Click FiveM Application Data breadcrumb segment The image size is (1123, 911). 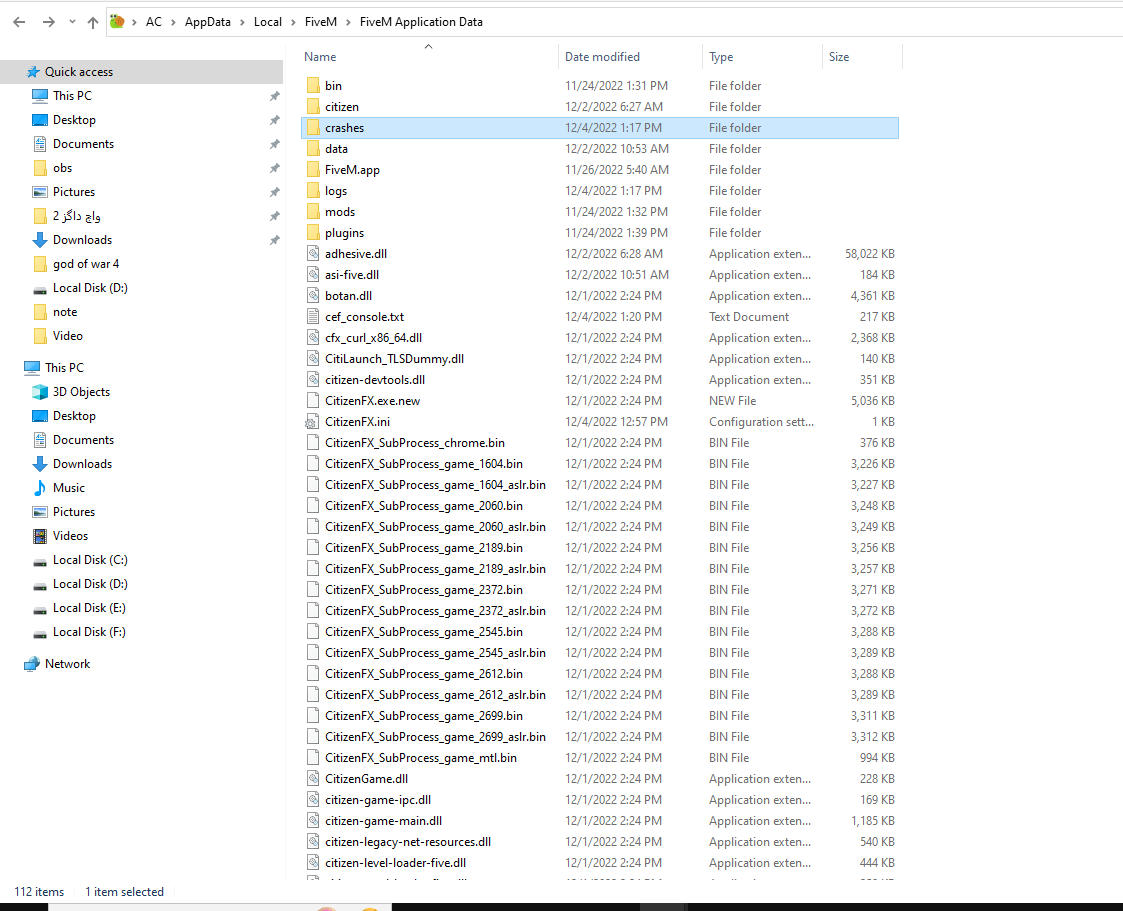(x=421, y=22)
